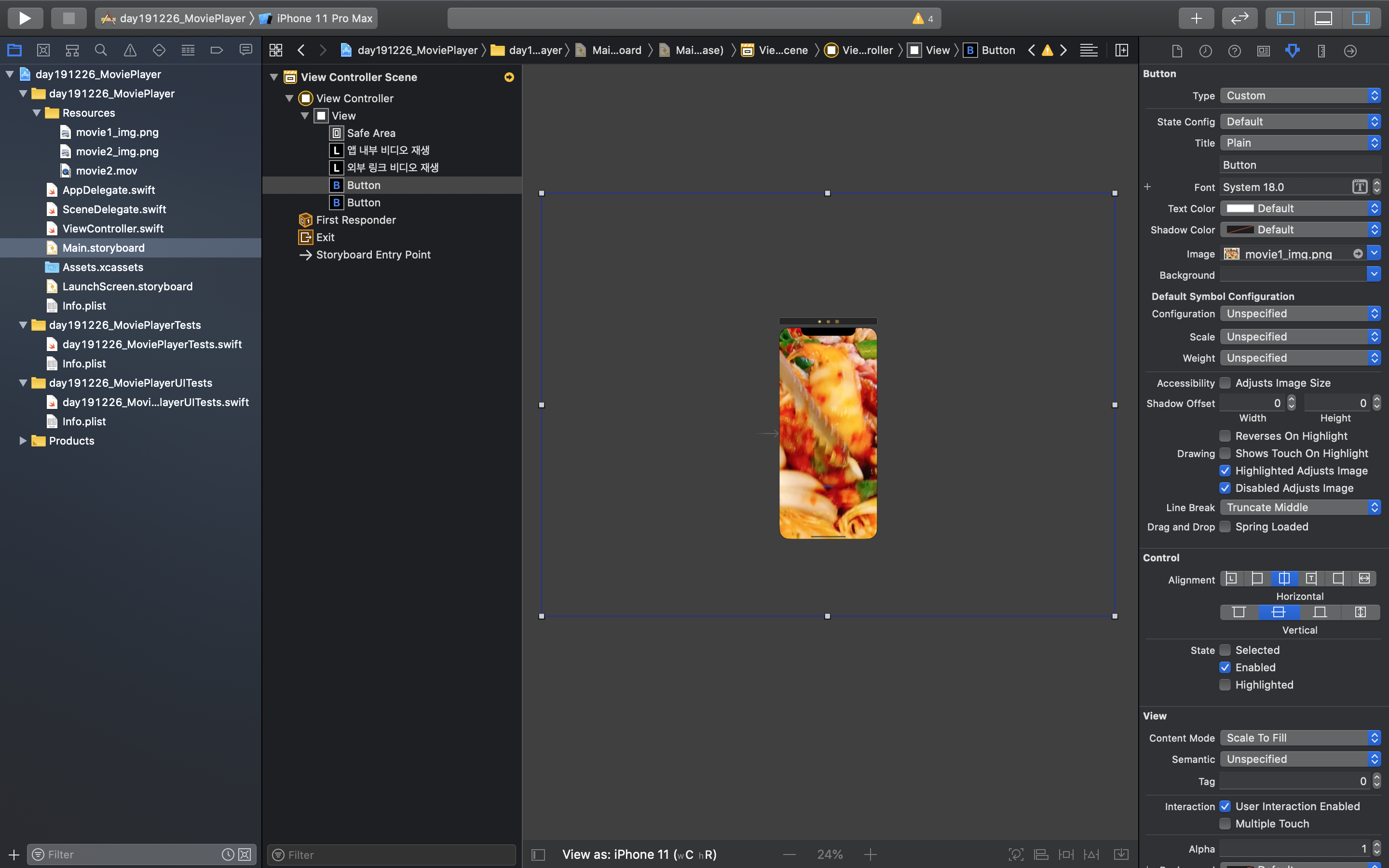
Task: Enable Shows Touch On Highlight checkbox
Action: pyautogui.click(x=1225, y=453)
